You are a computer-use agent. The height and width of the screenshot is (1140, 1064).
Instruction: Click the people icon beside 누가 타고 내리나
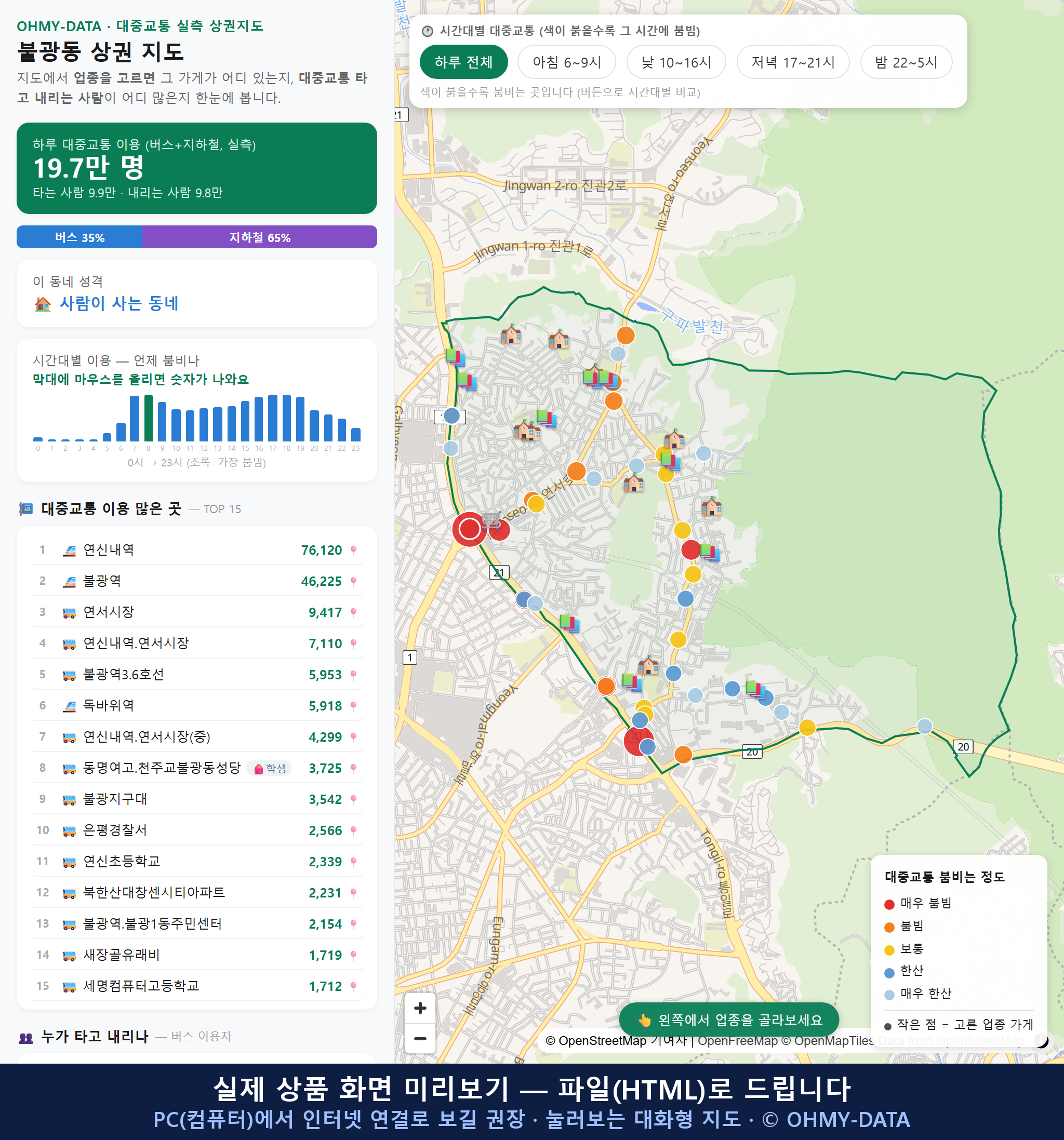point(26,1037)
